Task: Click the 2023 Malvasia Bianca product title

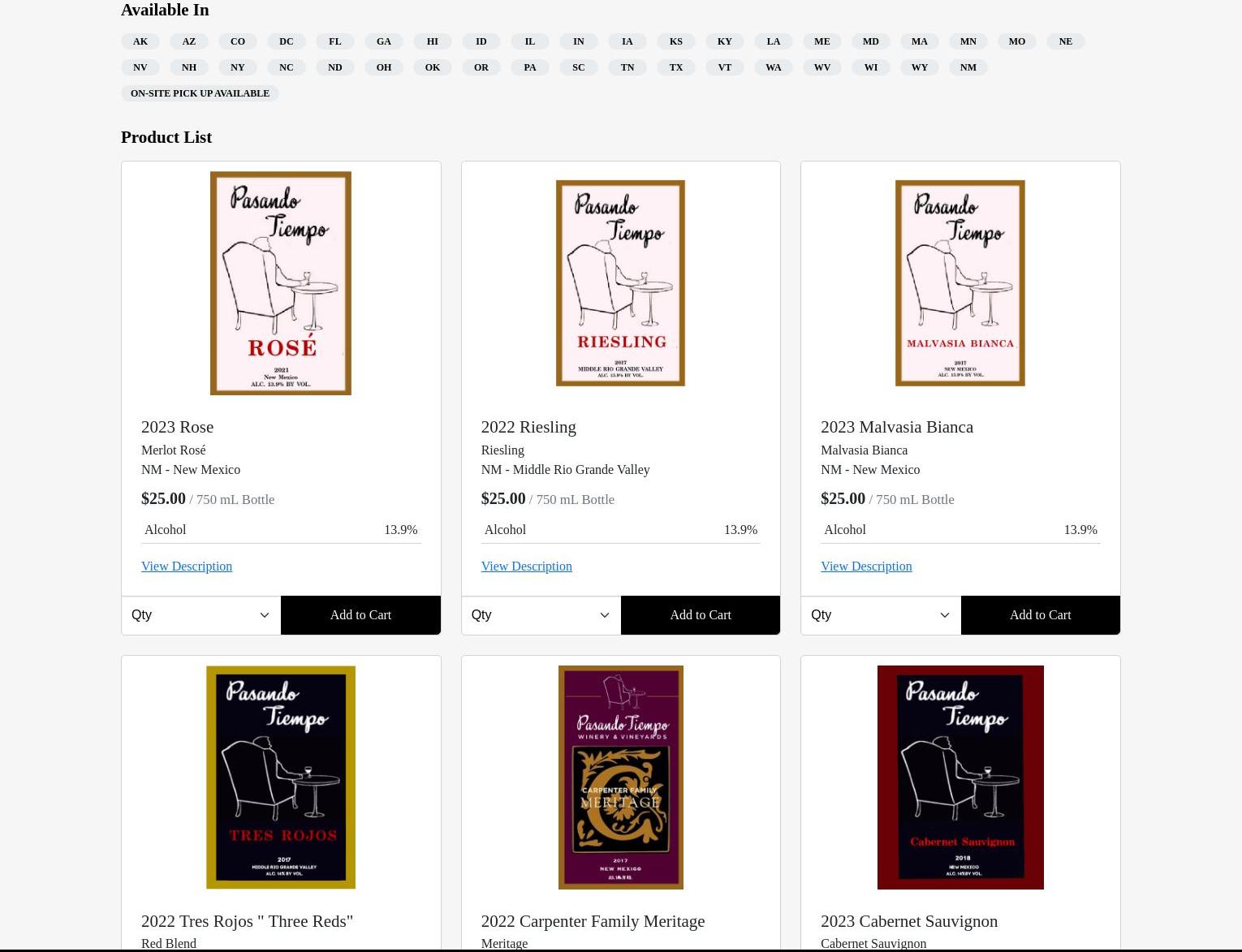Action: (897, 427)
